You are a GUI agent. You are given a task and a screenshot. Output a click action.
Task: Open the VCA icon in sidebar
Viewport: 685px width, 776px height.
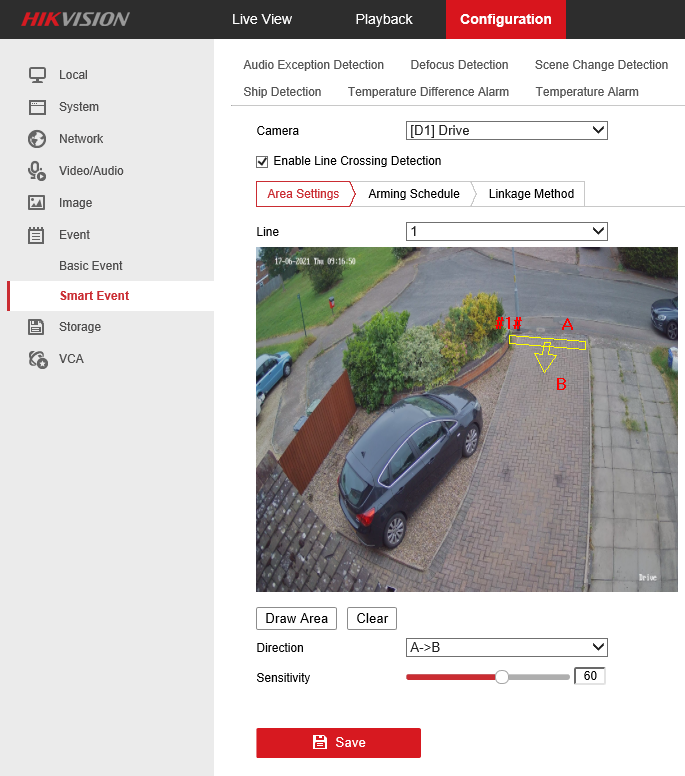pos(37,359)
